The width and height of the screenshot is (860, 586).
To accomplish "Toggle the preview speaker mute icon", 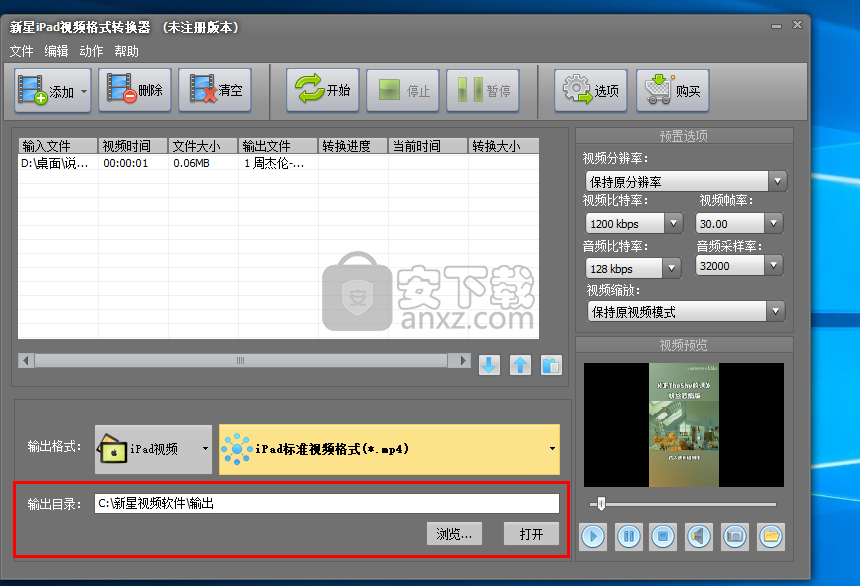I will click(699, 536).
